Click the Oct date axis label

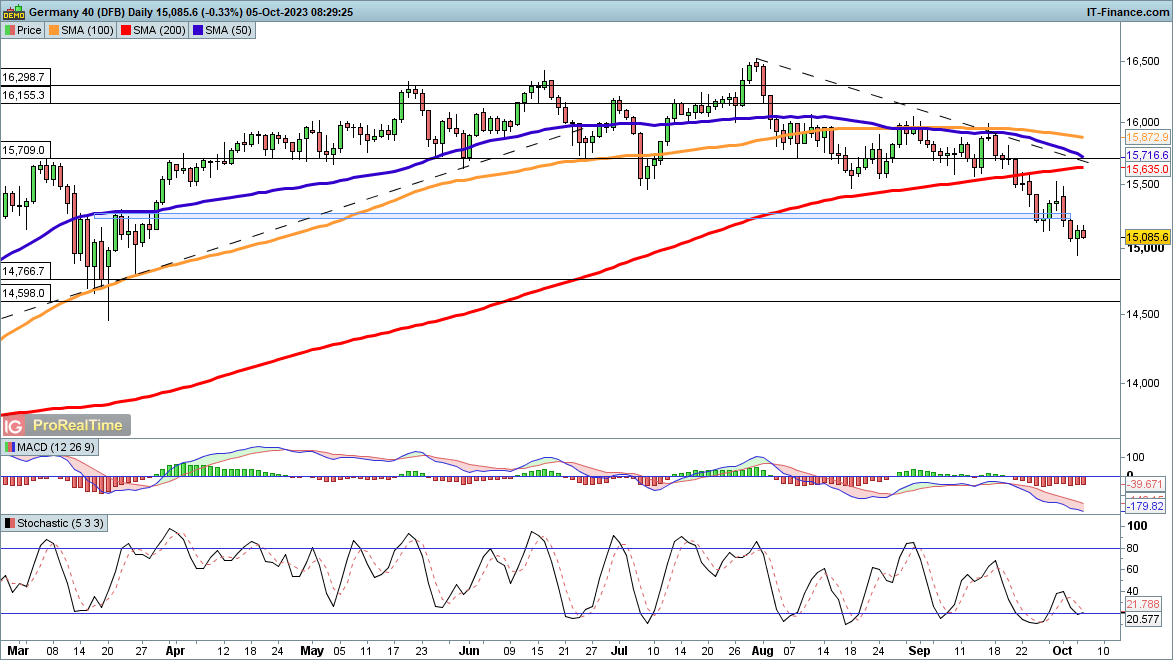click(1063, 651)
